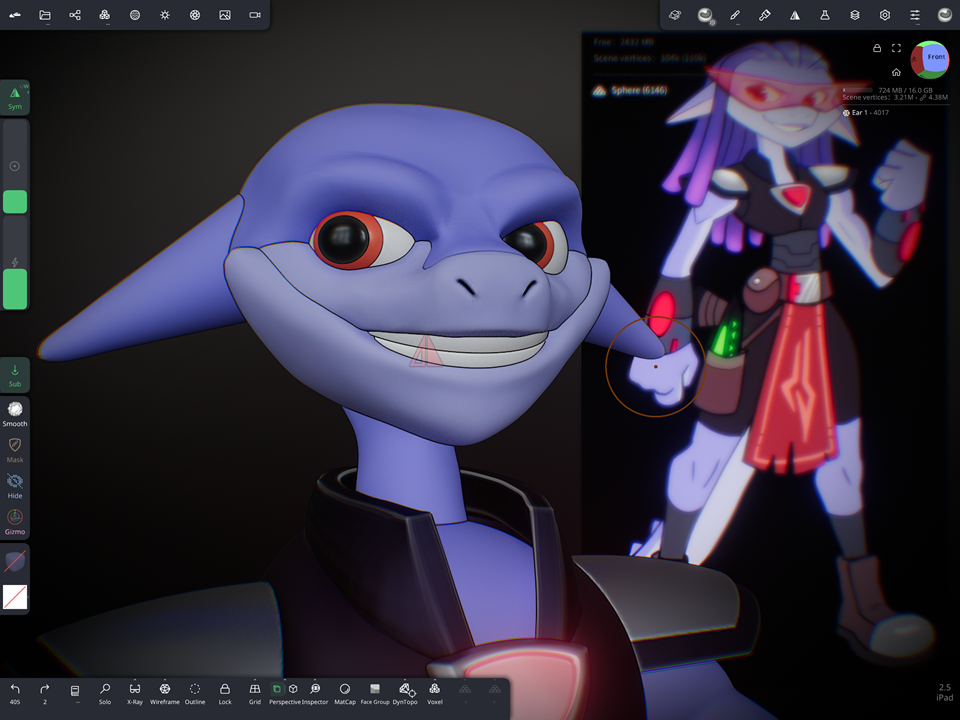Open the Tools planet icon menu
The width and height of the screenshot is (960, 720).
675,15
